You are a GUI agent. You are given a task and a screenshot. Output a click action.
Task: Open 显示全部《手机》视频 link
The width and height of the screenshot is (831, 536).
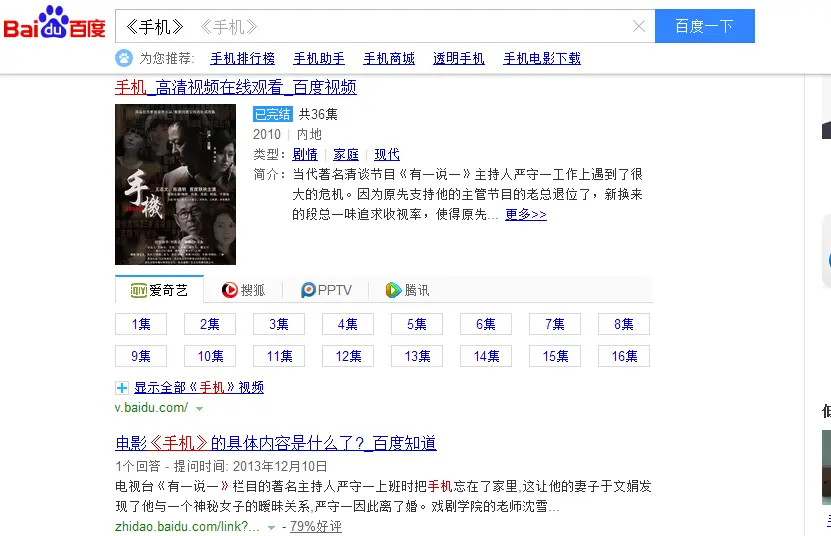199,388
